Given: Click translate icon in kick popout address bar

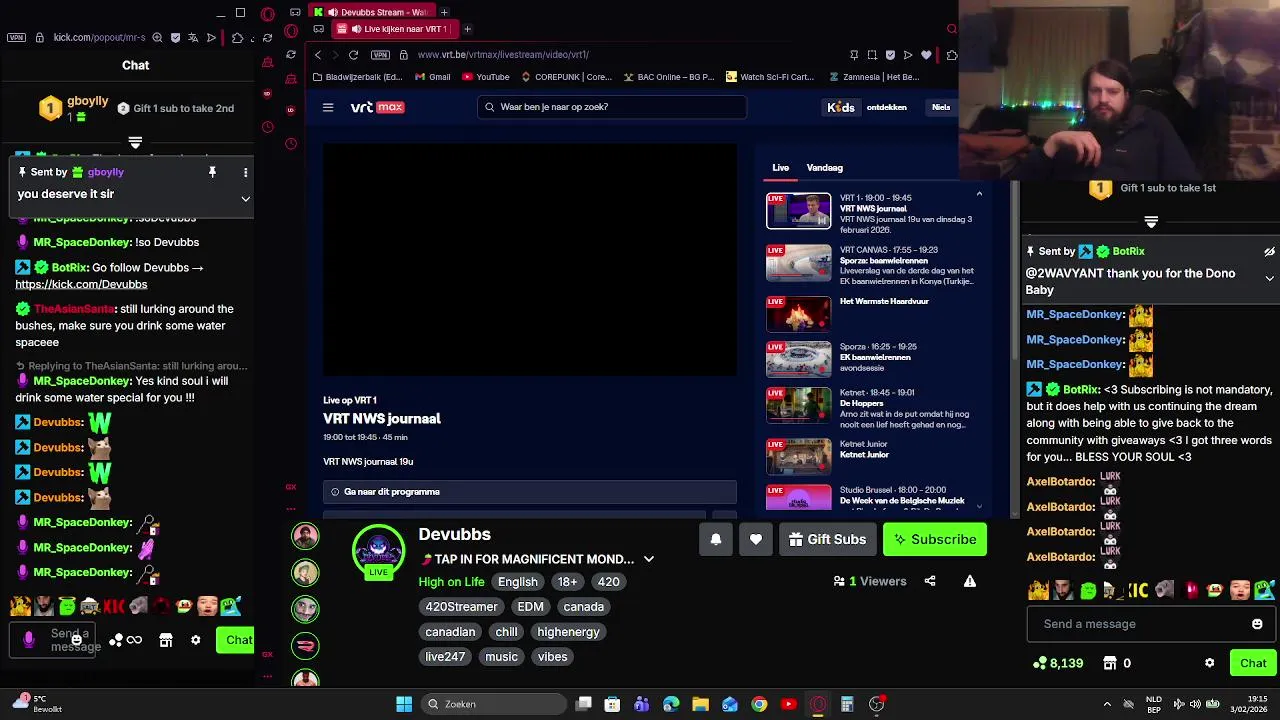Looking at the screenshot, I should (x=194, y=38).
